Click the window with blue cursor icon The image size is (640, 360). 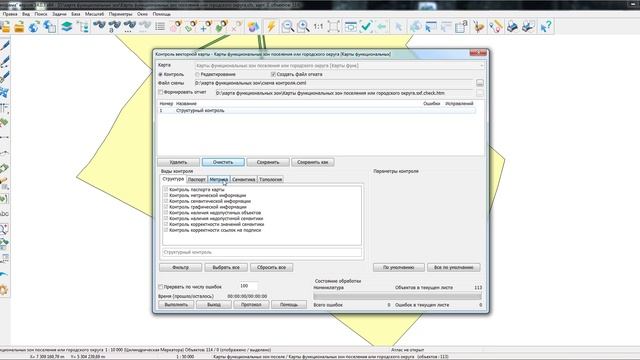(431, 27)
